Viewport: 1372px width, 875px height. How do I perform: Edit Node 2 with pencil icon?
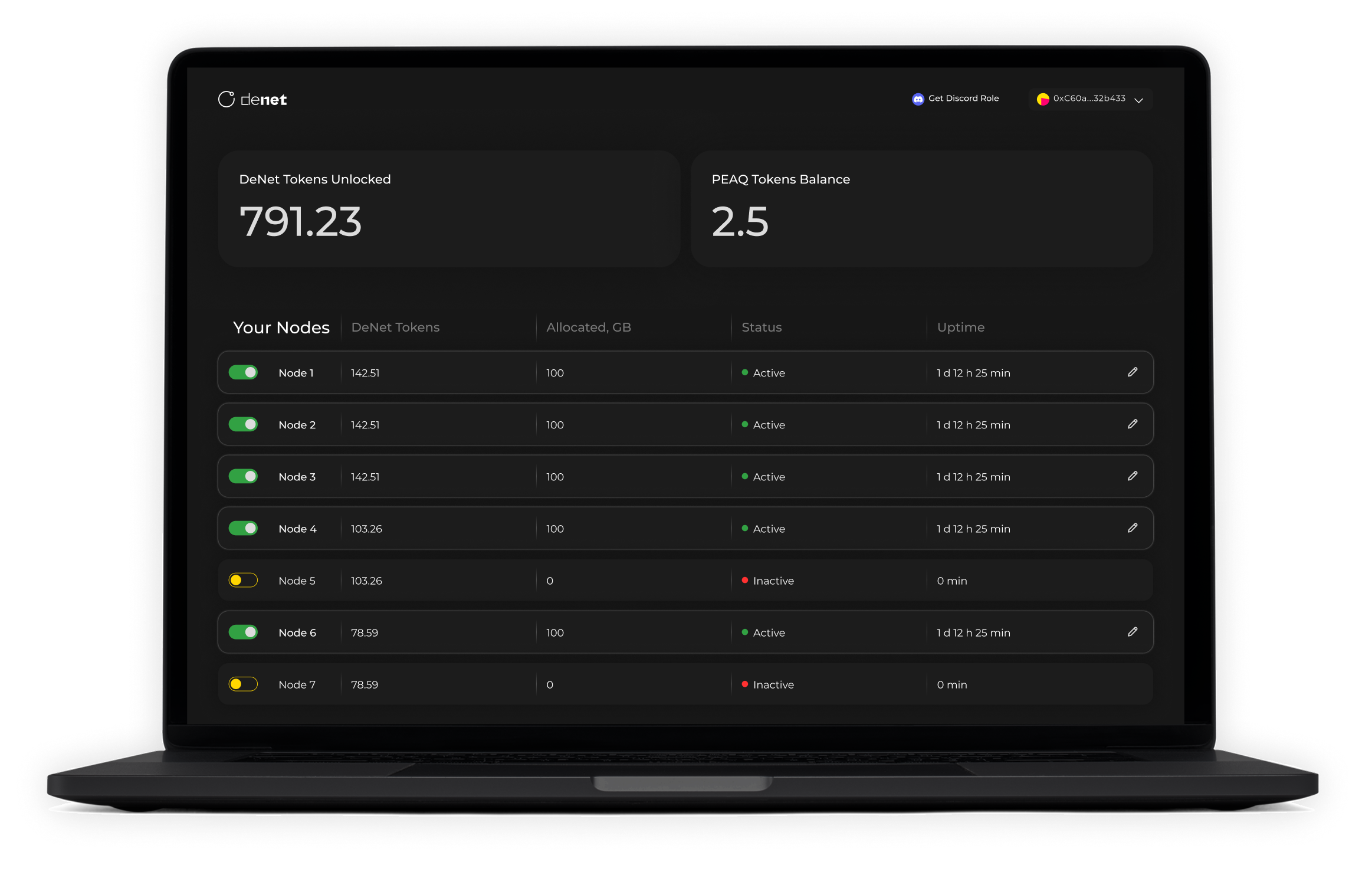coord(1133,424)
